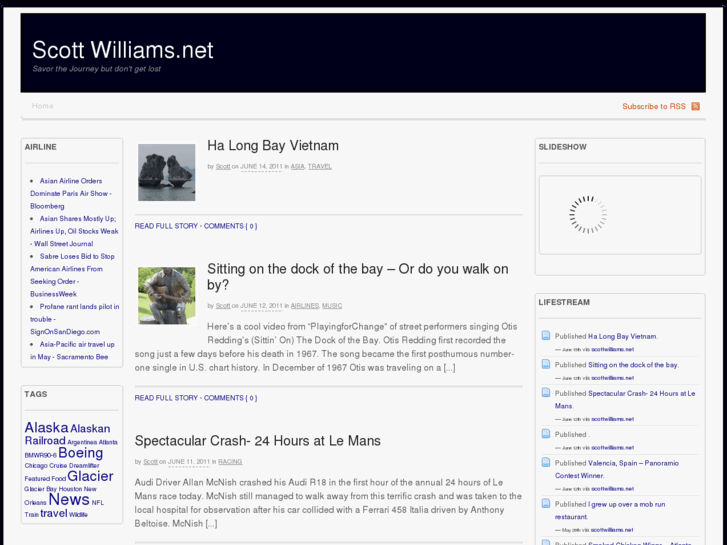Click TRAVEL category on Ha Long Bay post
The image size is (727, 545).
tap(320, 167)
